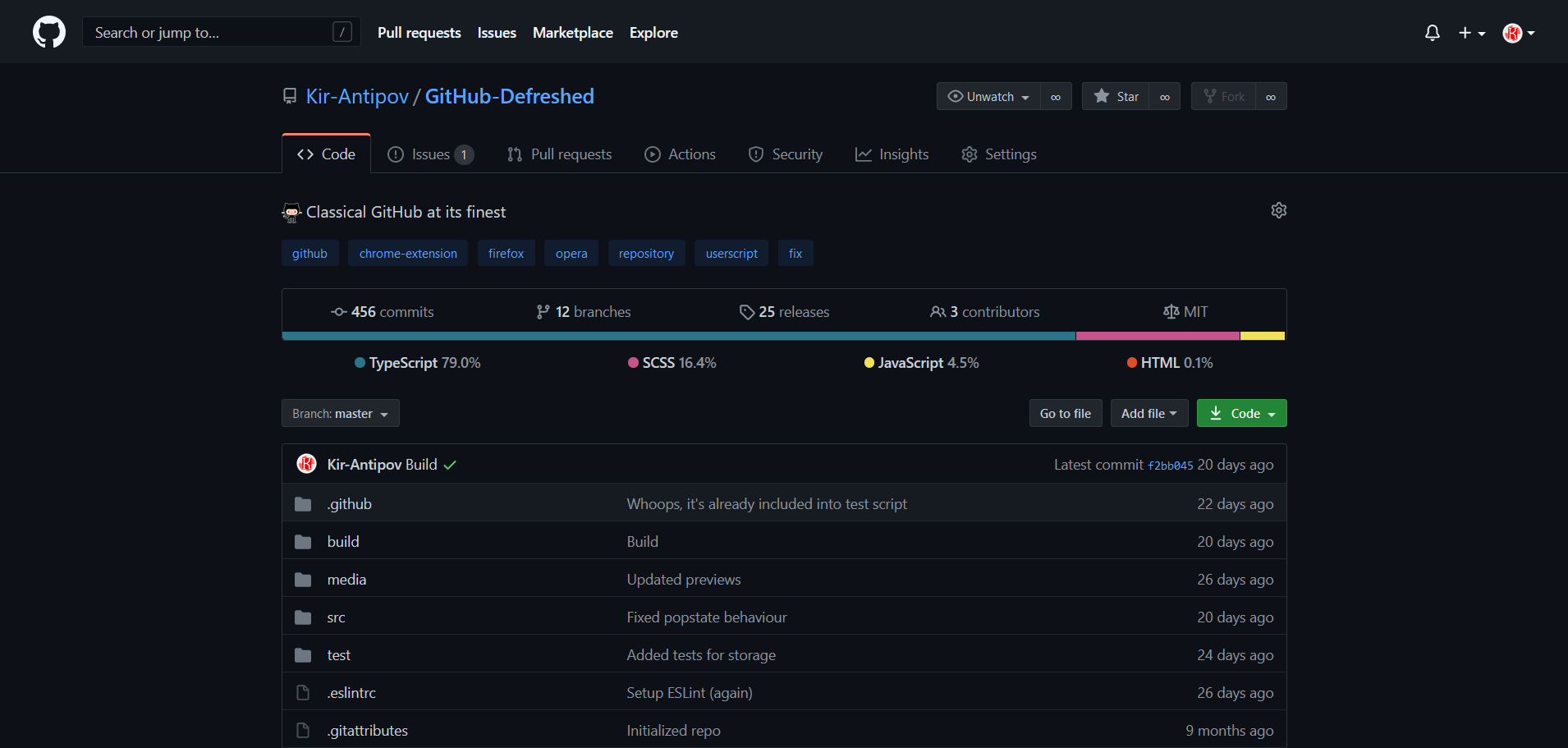This screenshot has width=1568, height=748.
Task: Open the plus create-new menu
Action: click(x=1471, y=33)
